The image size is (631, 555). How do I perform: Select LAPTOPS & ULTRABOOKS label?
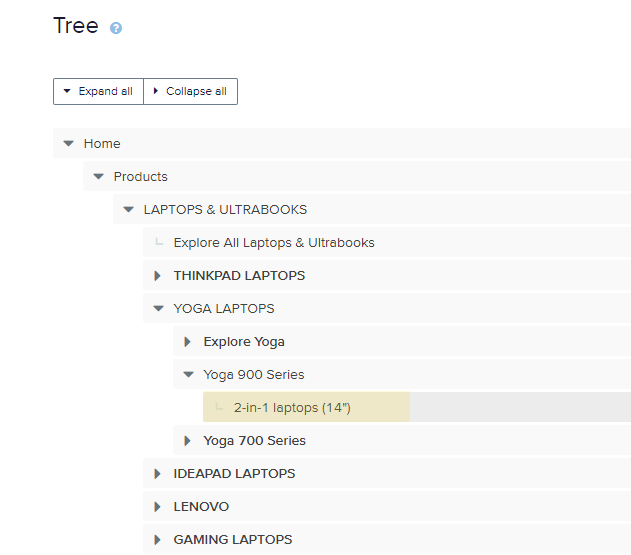[x=225, y=210]
